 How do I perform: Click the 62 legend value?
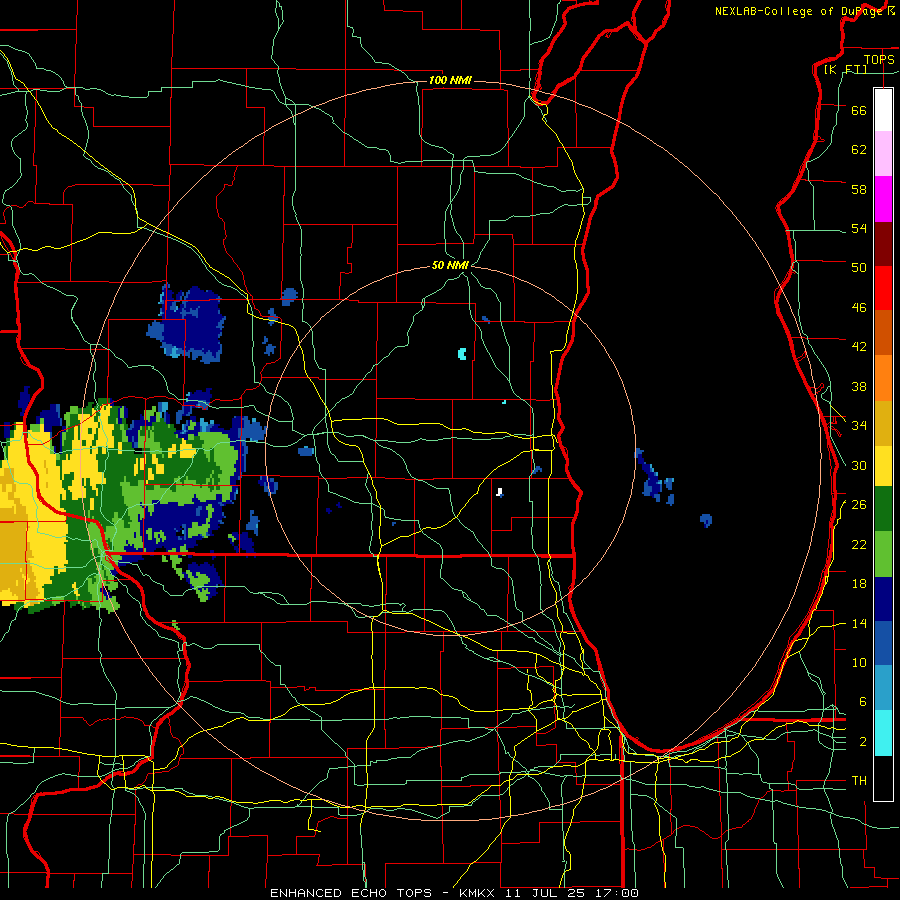tap(859, 150)
